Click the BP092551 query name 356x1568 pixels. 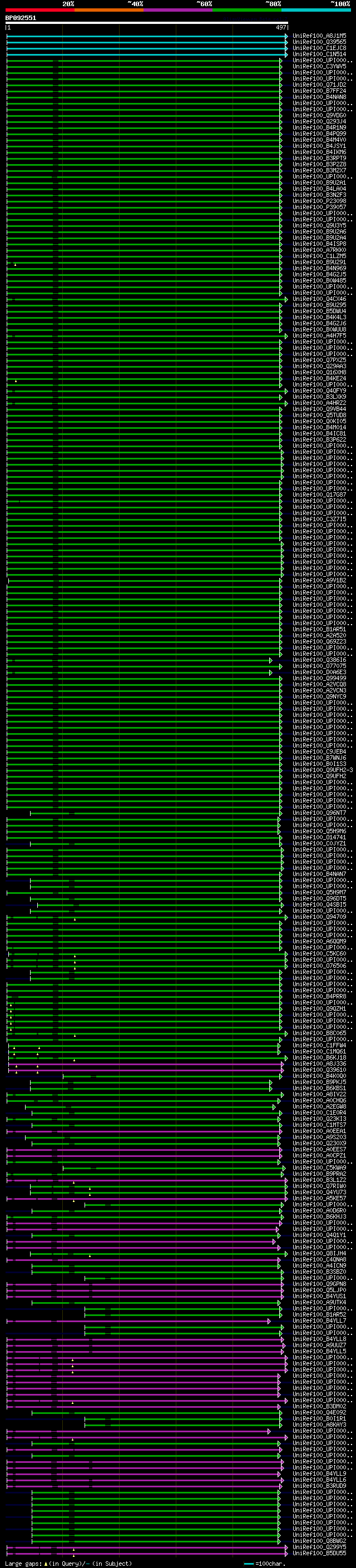(21, 18)
